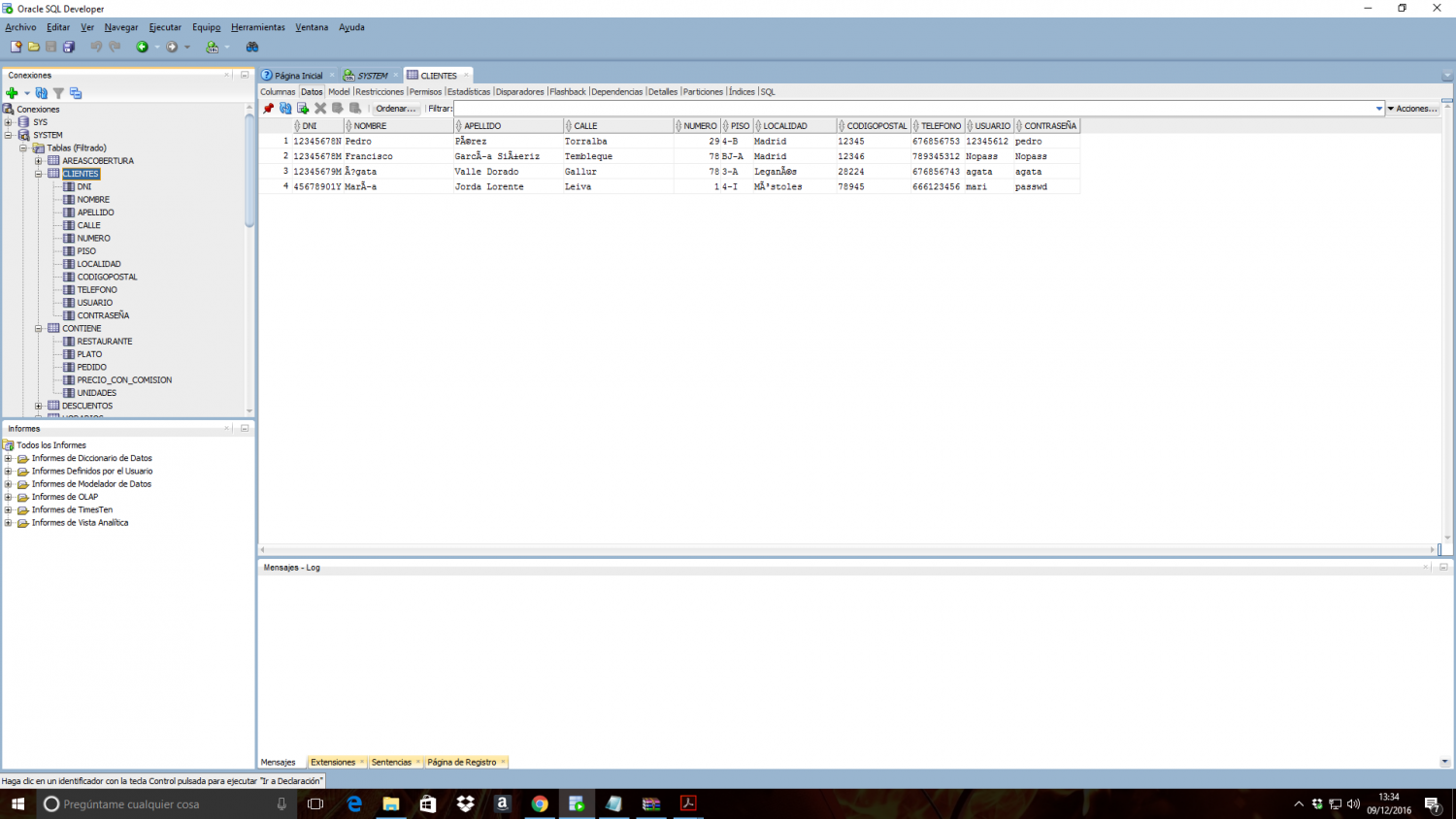
Task: Open the Windows notification center icon
Action: point(1432,803)
